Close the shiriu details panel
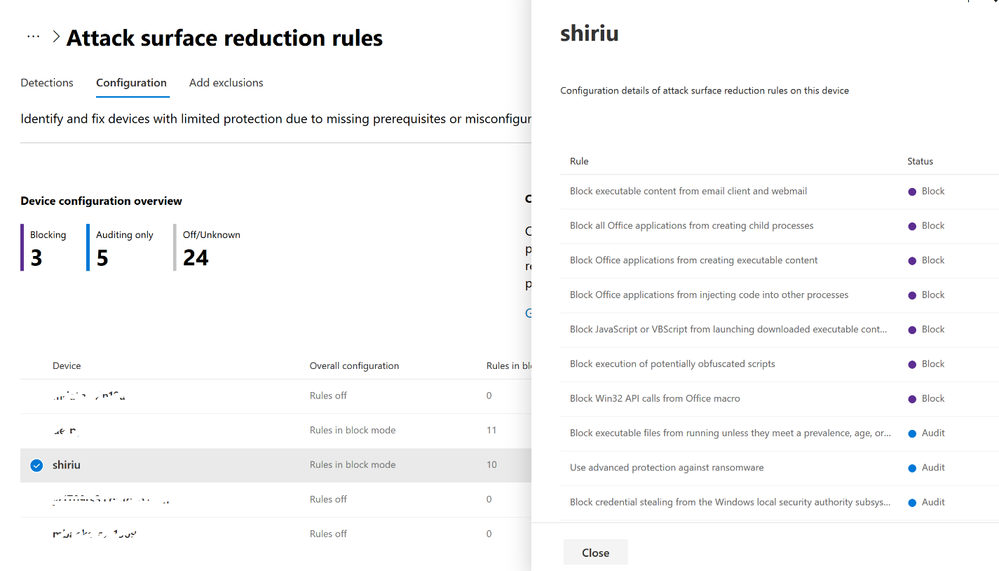The width and height of the screenshot is (999, 571). pyautogui.click(x=595, y=553)
